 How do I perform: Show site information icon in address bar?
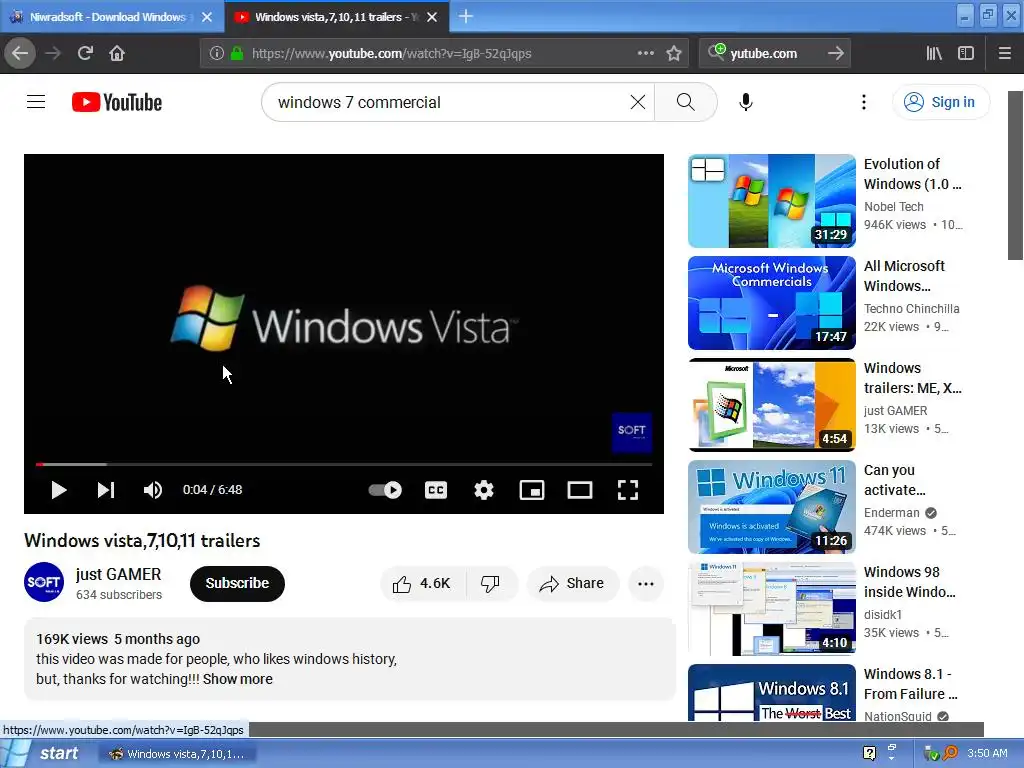[x=216, y=54]
